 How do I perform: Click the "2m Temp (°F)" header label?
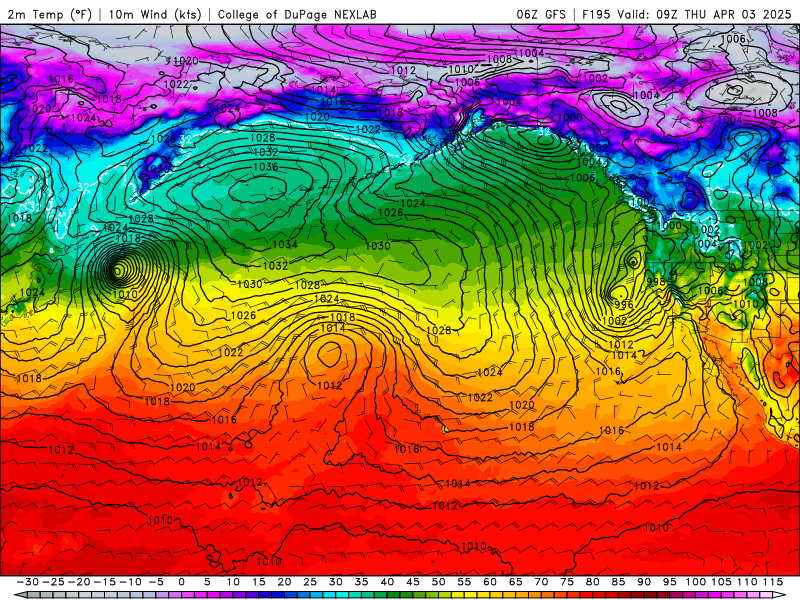tap(49, 14)
